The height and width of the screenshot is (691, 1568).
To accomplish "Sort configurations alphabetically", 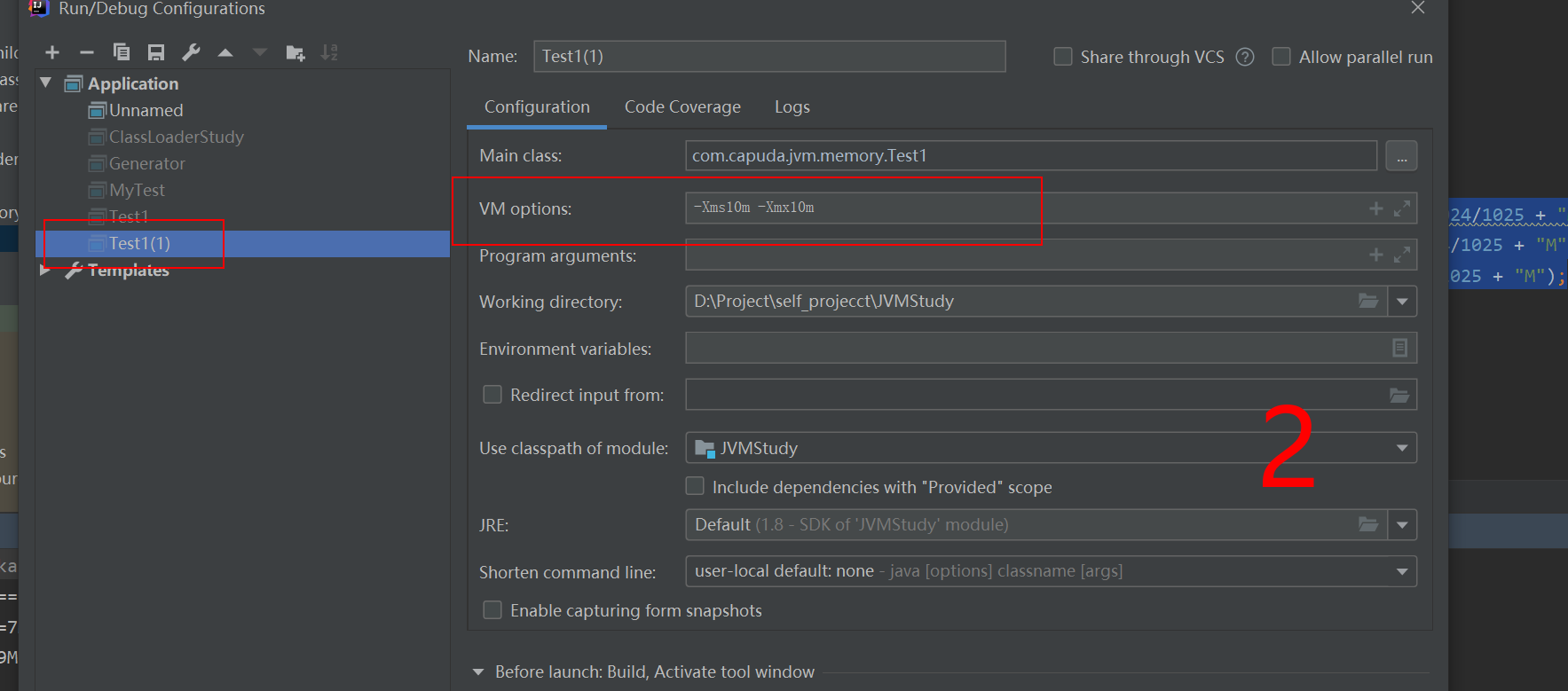I will [x=329, y=52].
